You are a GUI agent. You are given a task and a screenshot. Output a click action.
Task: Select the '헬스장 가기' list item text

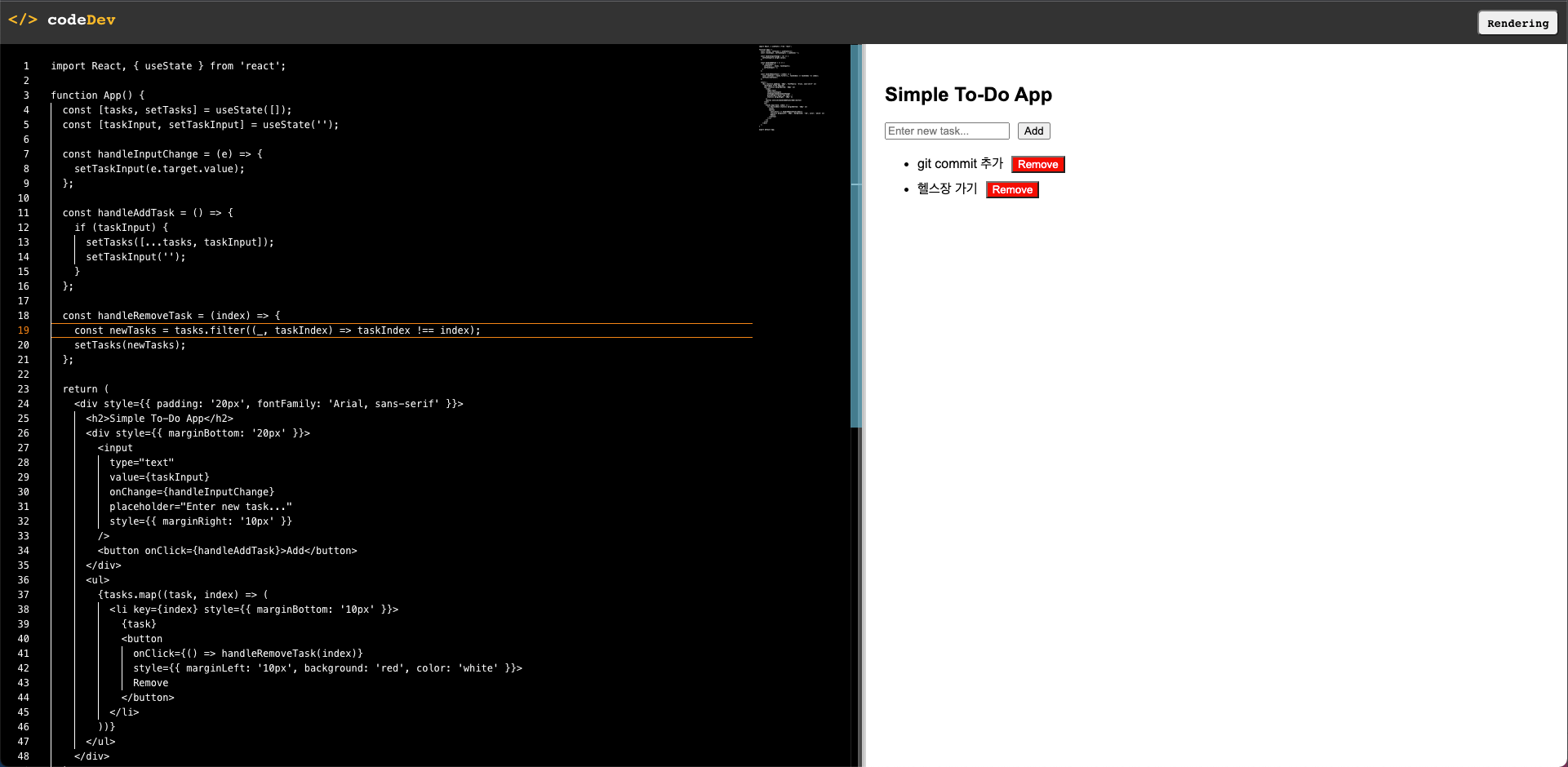[947, 188]
